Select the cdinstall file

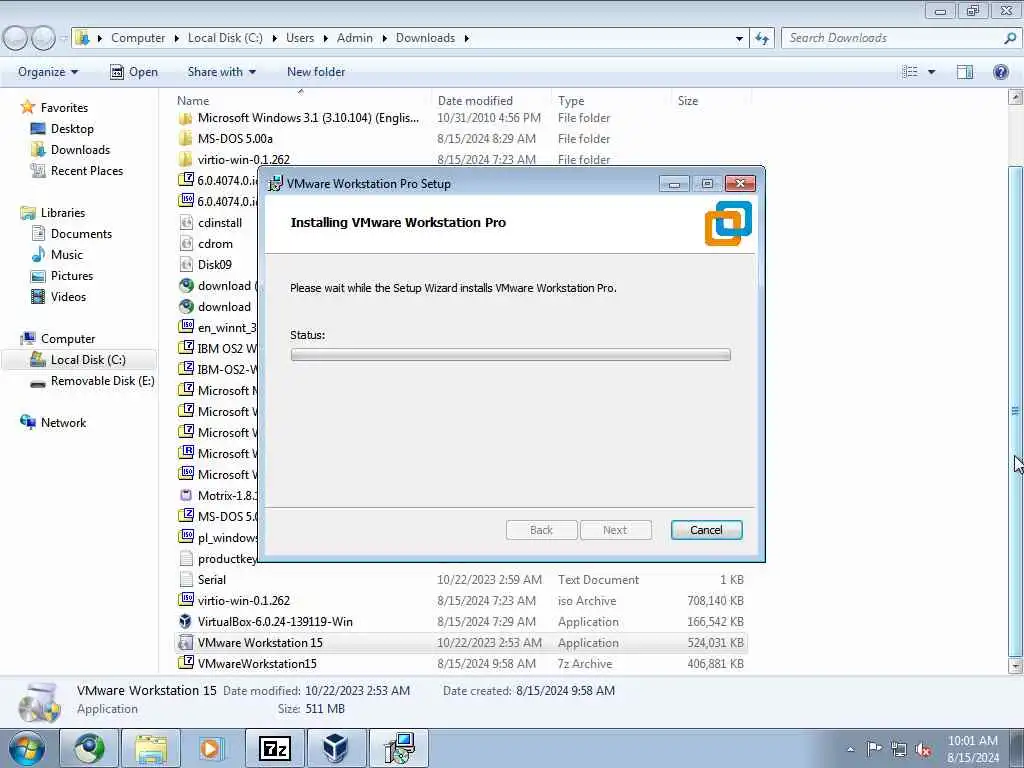(x=220, y=223)
